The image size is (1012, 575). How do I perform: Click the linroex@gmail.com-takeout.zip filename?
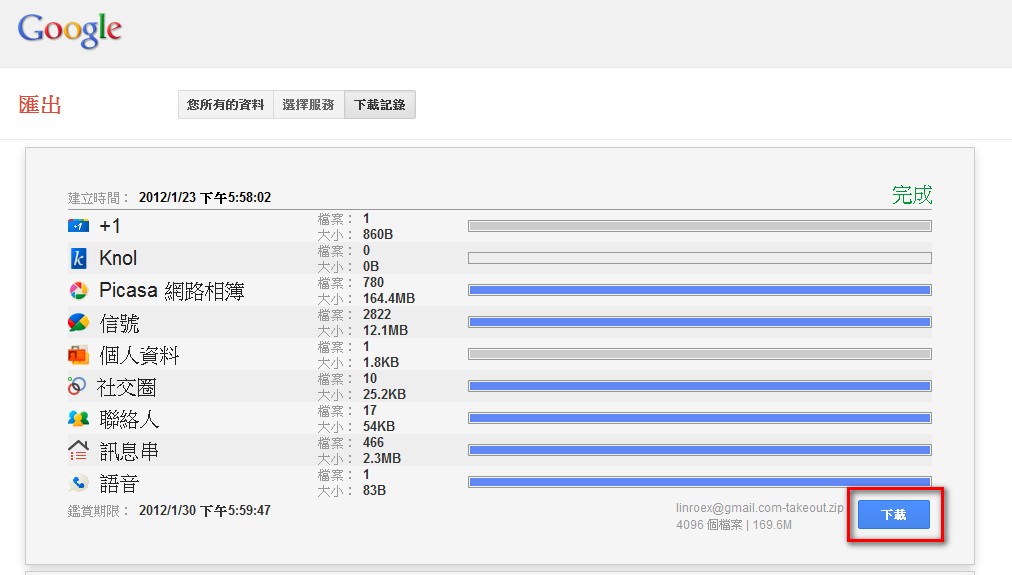(760, 508)
